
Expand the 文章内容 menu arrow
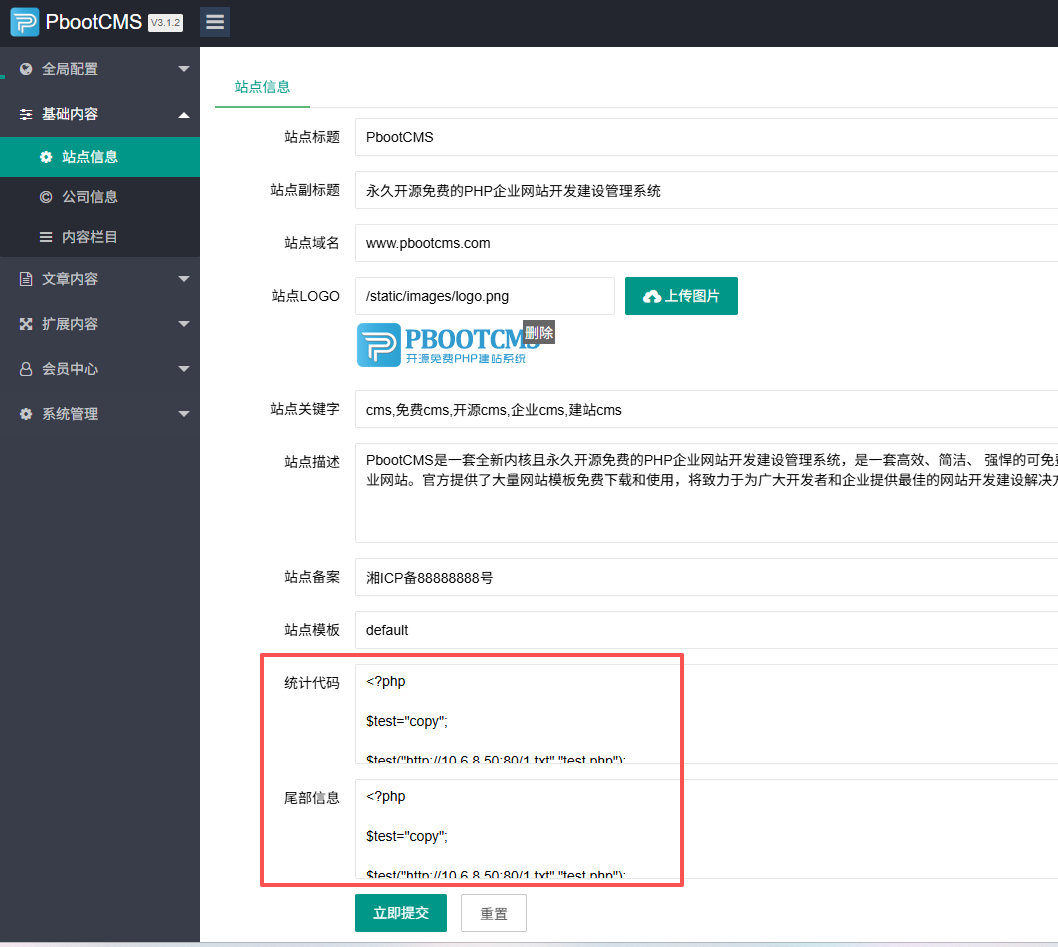point(184,279)
